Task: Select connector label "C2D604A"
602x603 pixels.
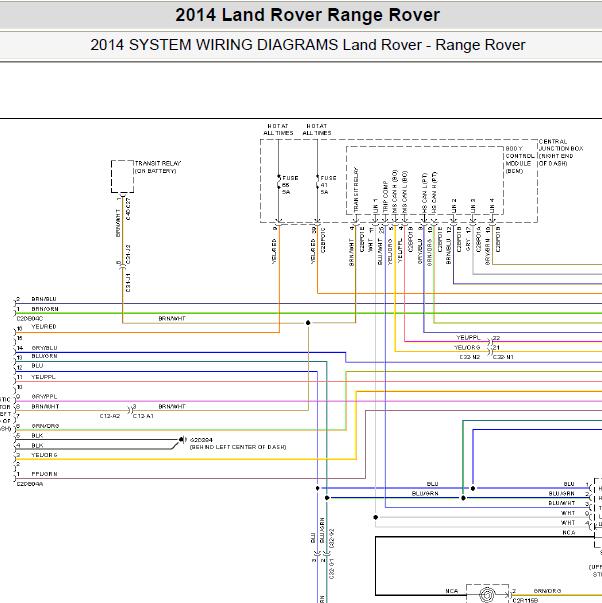Action: 30,484
